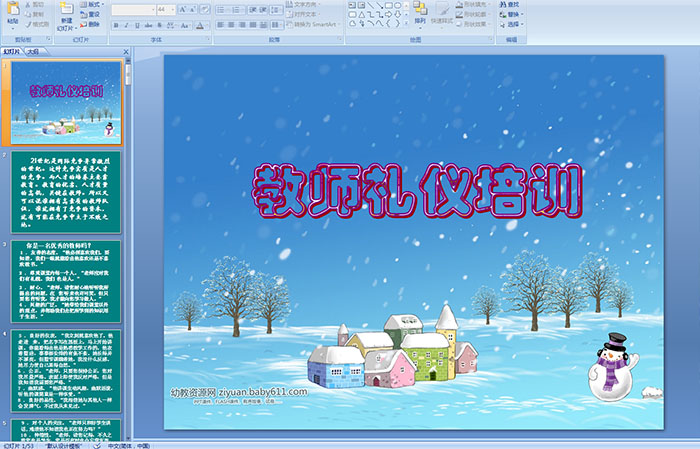Open the 快速样式 quick styles gallery
The image size is (700, 449).
coord(442,13)
